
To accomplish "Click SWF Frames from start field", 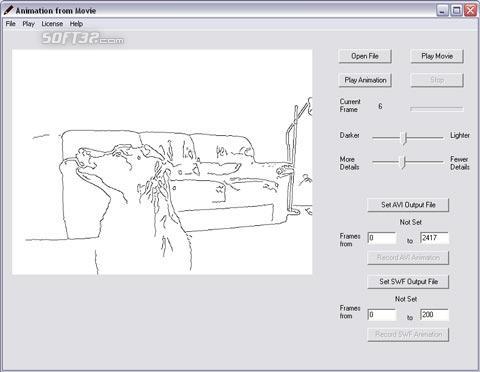I will click(382, 315).
